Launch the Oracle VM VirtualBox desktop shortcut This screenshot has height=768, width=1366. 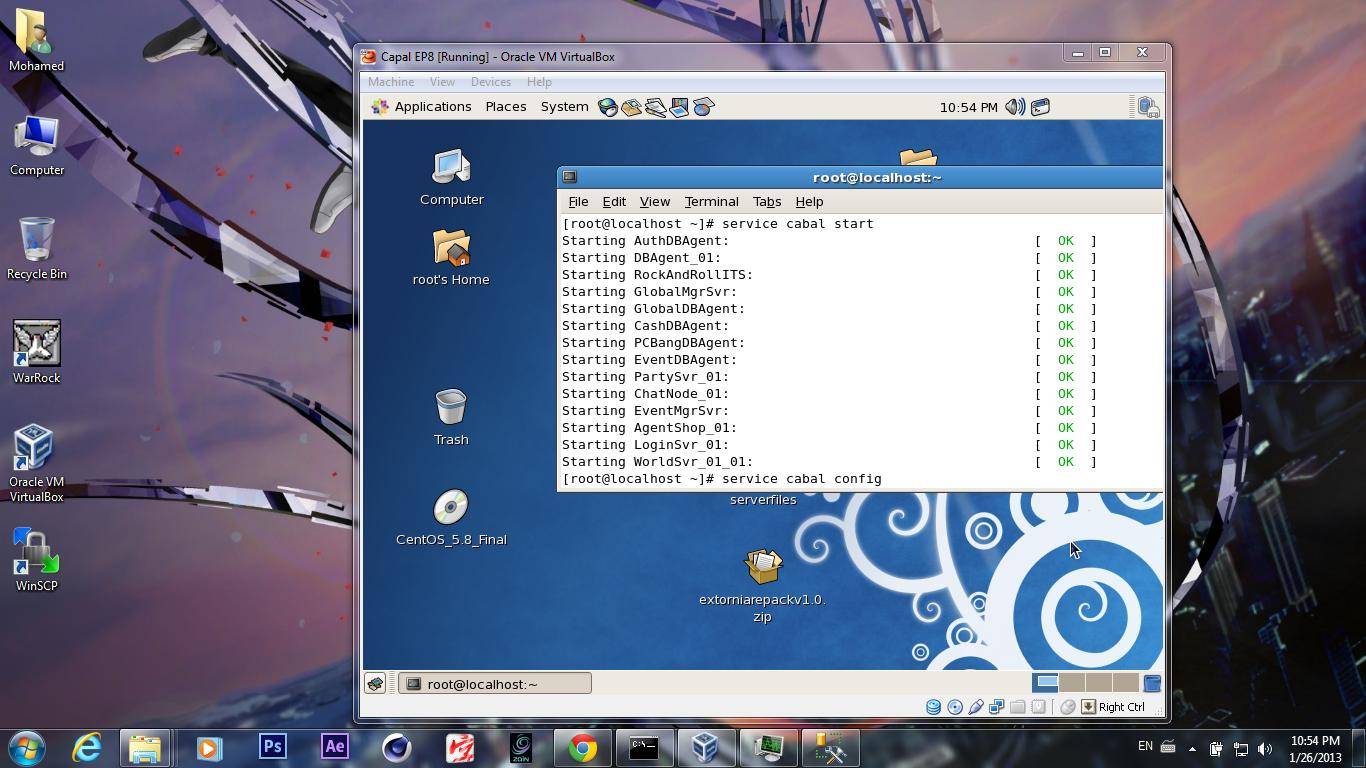(37, 463)
